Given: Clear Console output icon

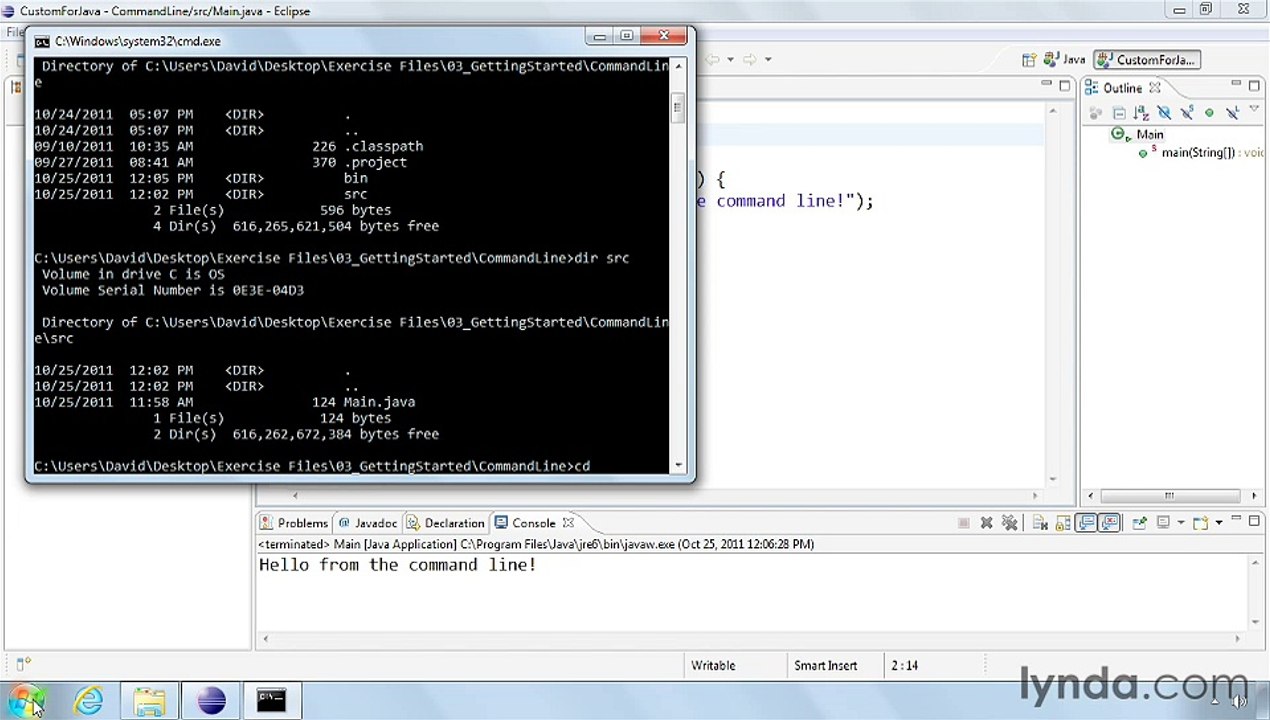Looking at the screenshot, I should click(x=1040, y=523).
